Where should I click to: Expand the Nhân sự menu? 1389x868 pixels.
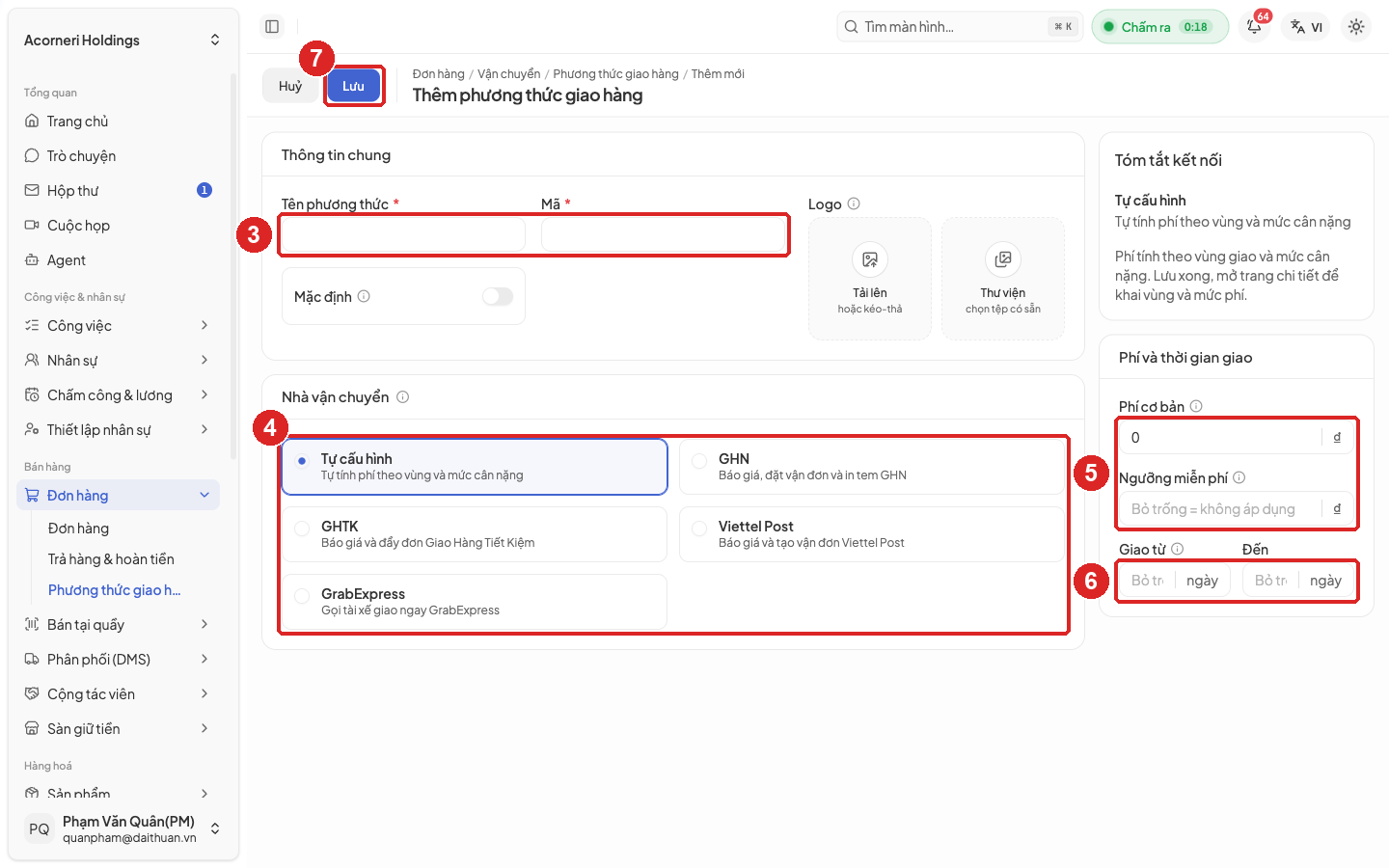[118, 361]
